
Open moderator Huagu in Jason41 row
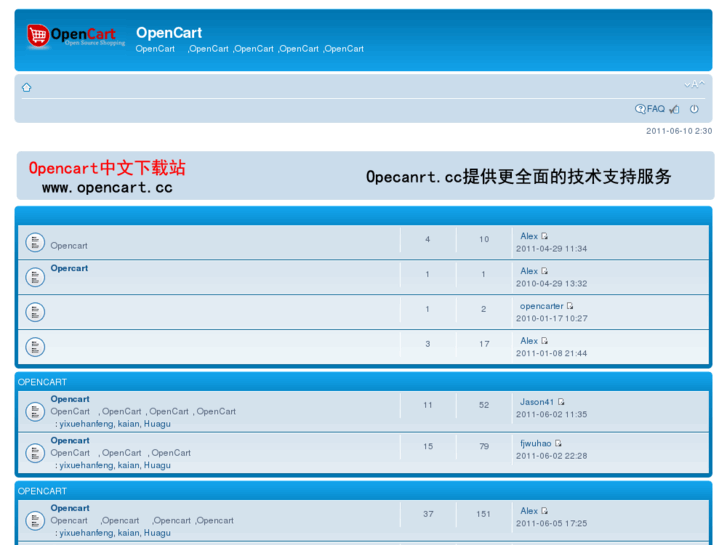pyautogui.click(x=157, y=424)
